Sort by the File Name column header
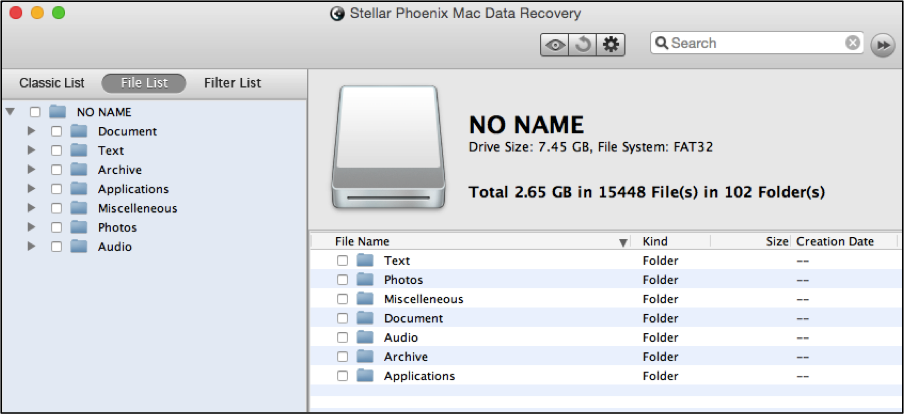Viewport: 904px width, 414px height. pos(470,242)
